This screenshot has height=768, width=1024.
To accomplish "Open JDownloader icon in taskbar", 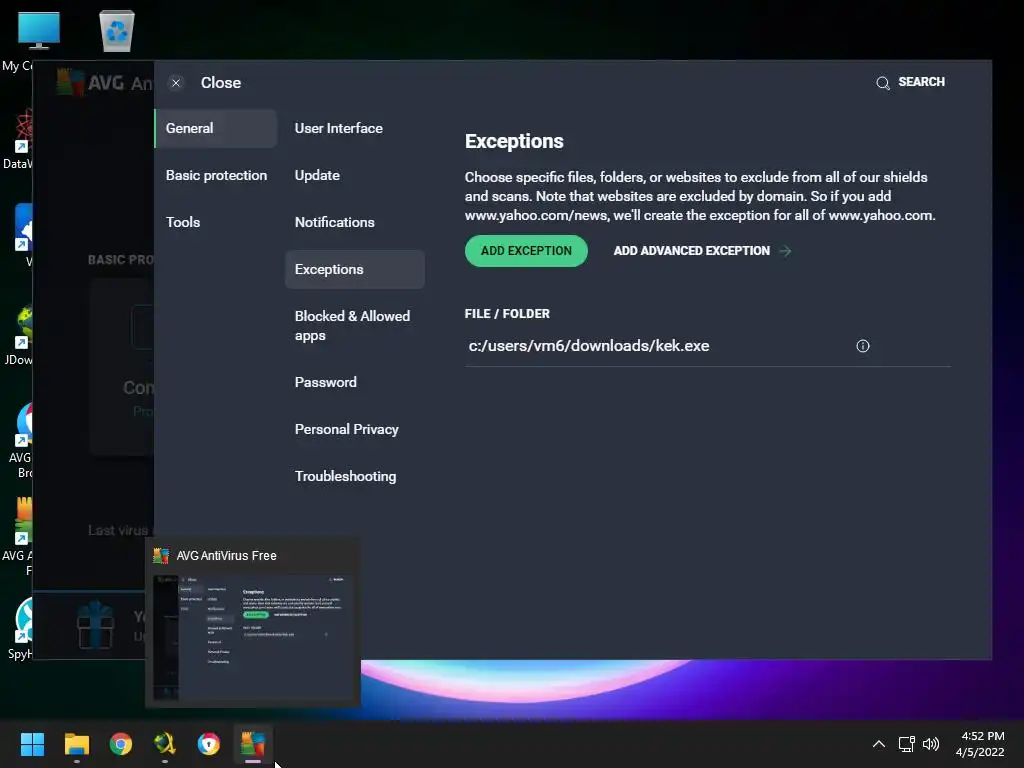I will pyautogui.click(x=165, y=744).
